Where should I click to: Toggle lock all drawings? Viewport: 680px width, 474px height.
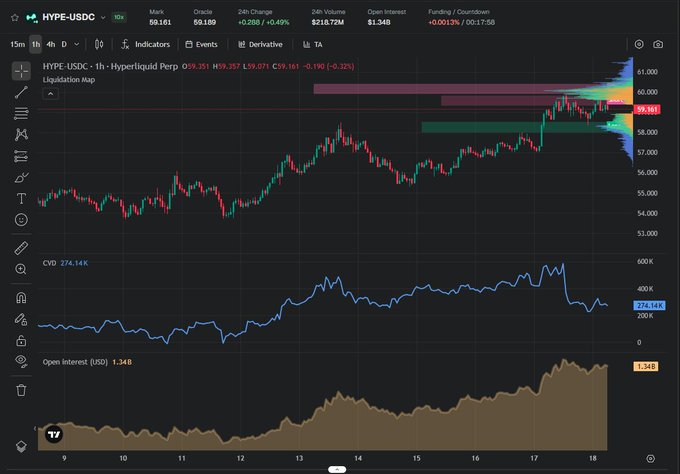[21, 341]
